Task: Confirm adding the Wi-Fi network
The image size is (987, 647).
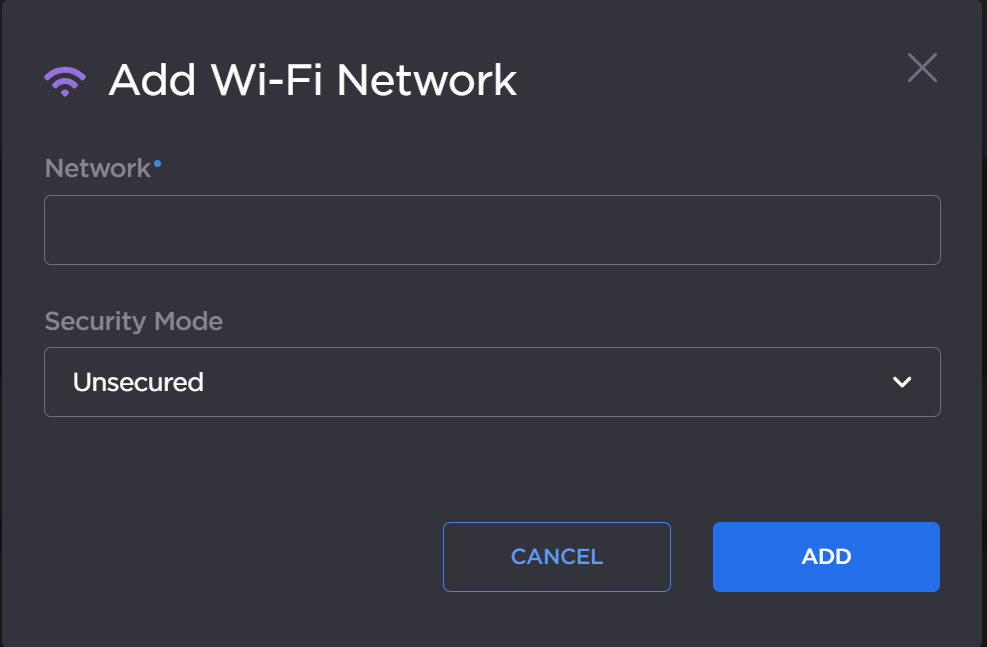Action: (x=826, y=557)
